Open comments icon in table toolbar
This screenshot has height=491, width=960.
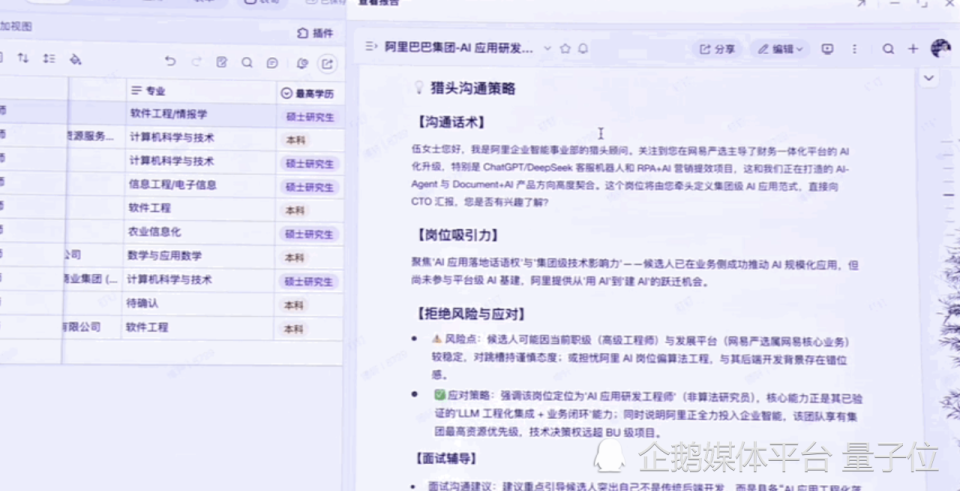click(272, 63)
